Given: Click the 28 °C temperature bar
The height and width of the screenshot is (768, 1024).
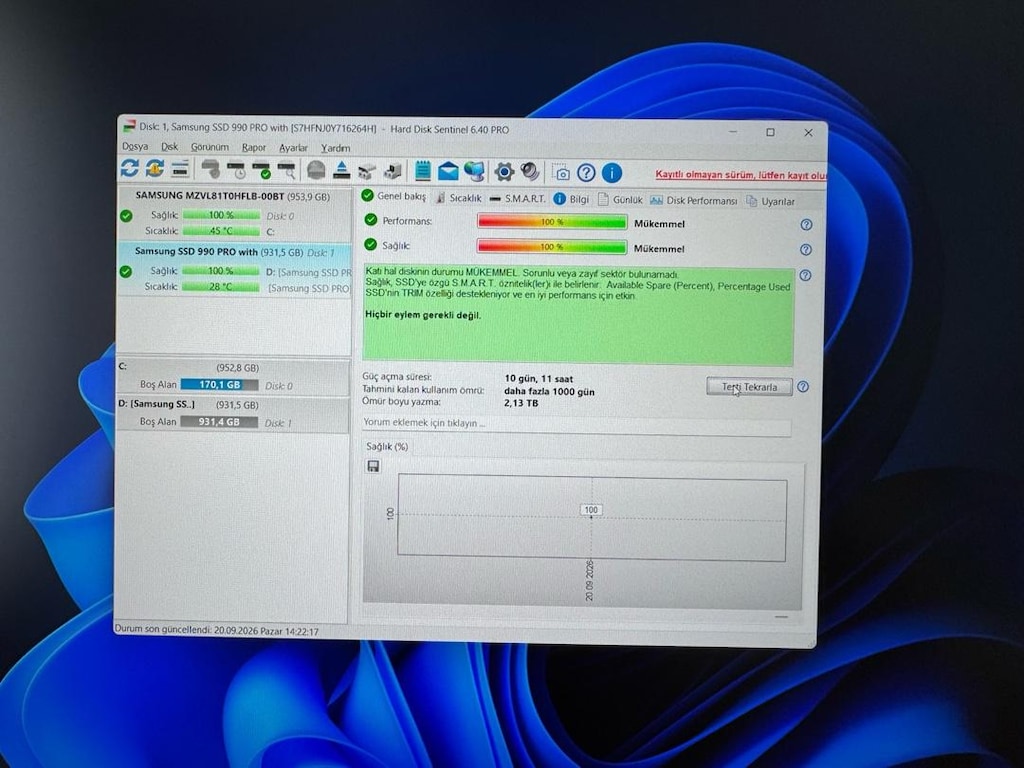Looking at the screenshot, I should 221,287.
